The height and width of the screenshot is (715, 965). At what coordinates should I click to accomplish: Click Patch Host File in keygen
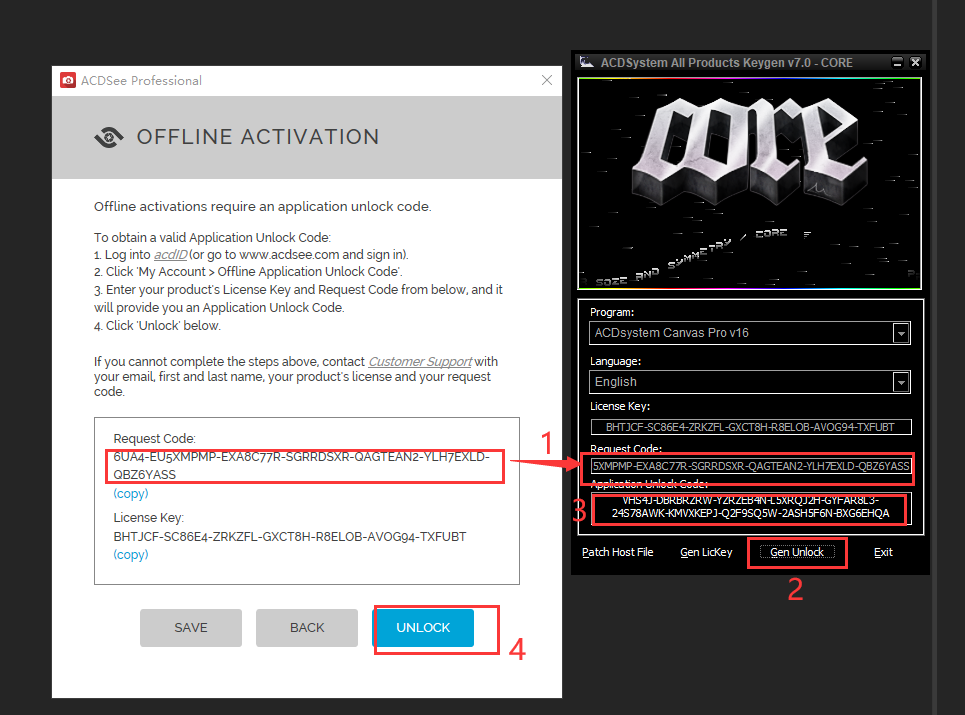[x=617, y=552]
